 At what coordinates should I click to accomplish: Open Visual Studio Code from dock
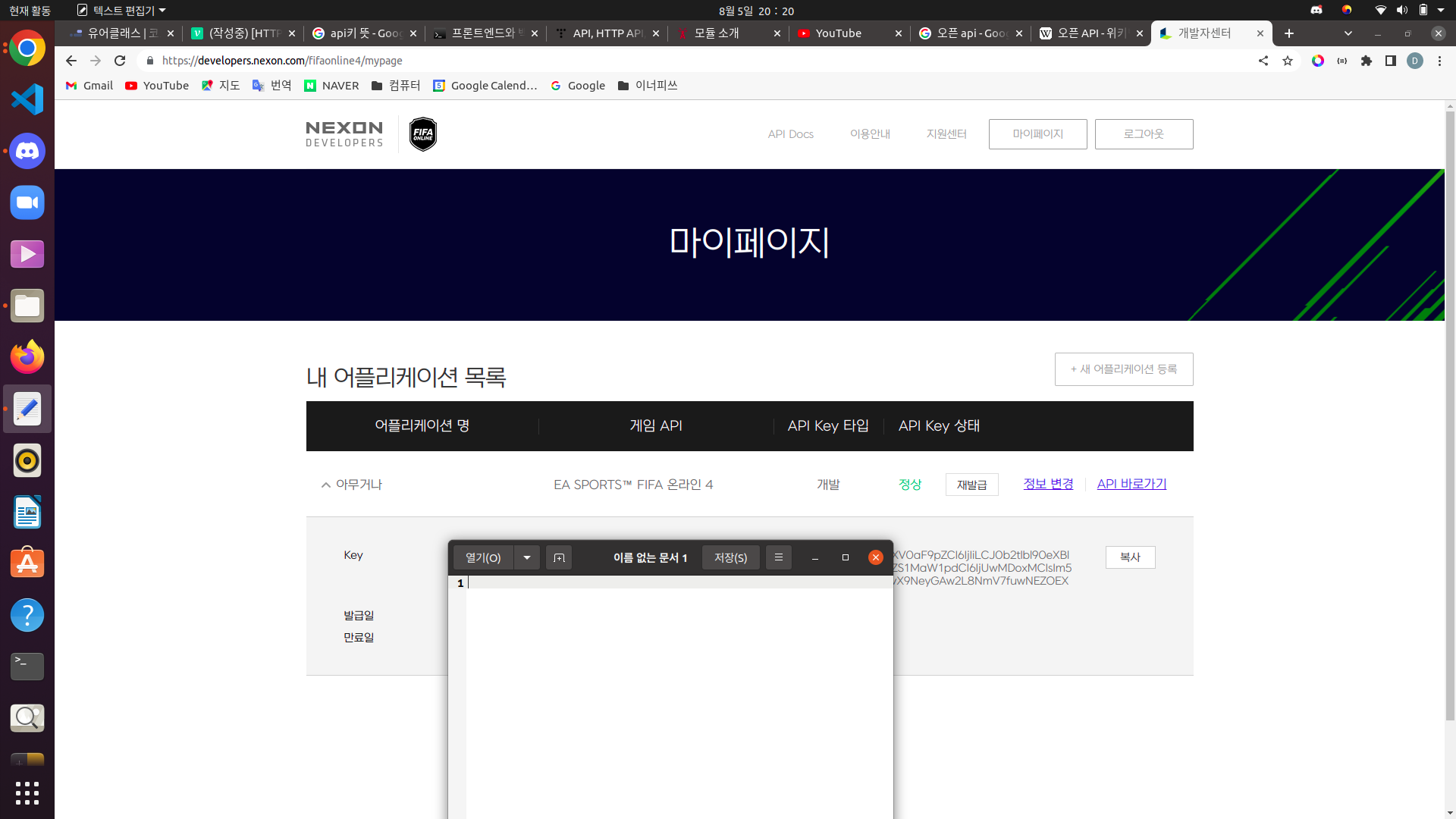click(27, 99)
